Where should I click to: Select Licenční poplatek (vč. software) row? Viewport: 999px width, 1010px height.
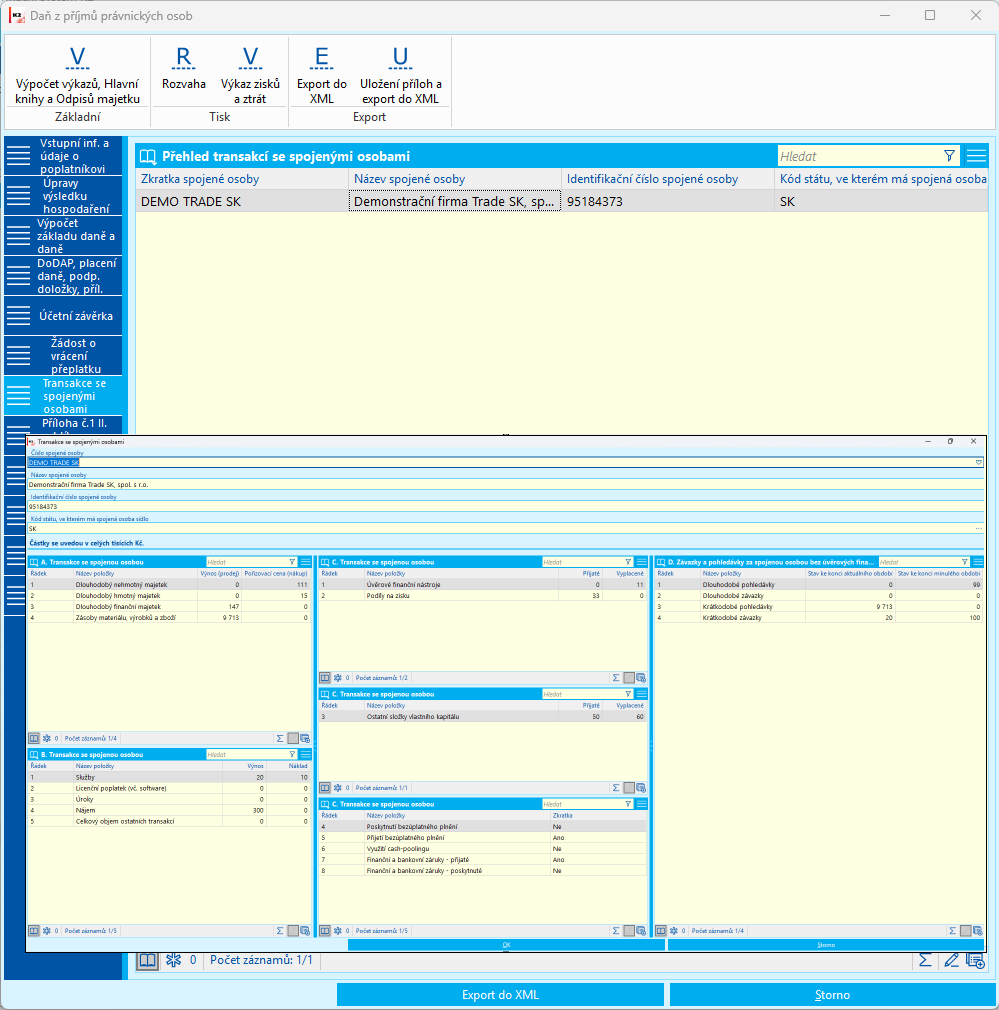point(169,788)
